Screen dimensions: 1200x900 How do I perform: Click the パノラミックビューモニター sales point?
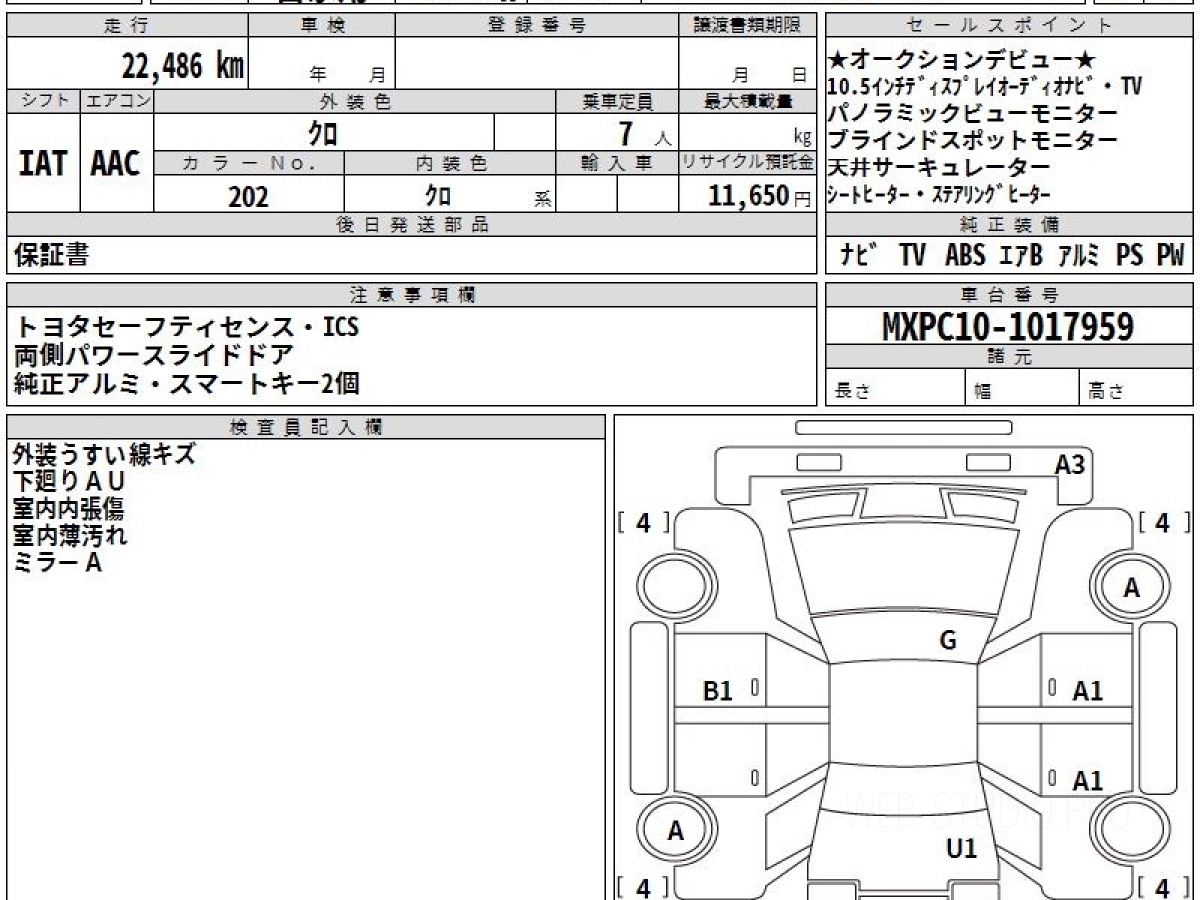pos(974,113)
